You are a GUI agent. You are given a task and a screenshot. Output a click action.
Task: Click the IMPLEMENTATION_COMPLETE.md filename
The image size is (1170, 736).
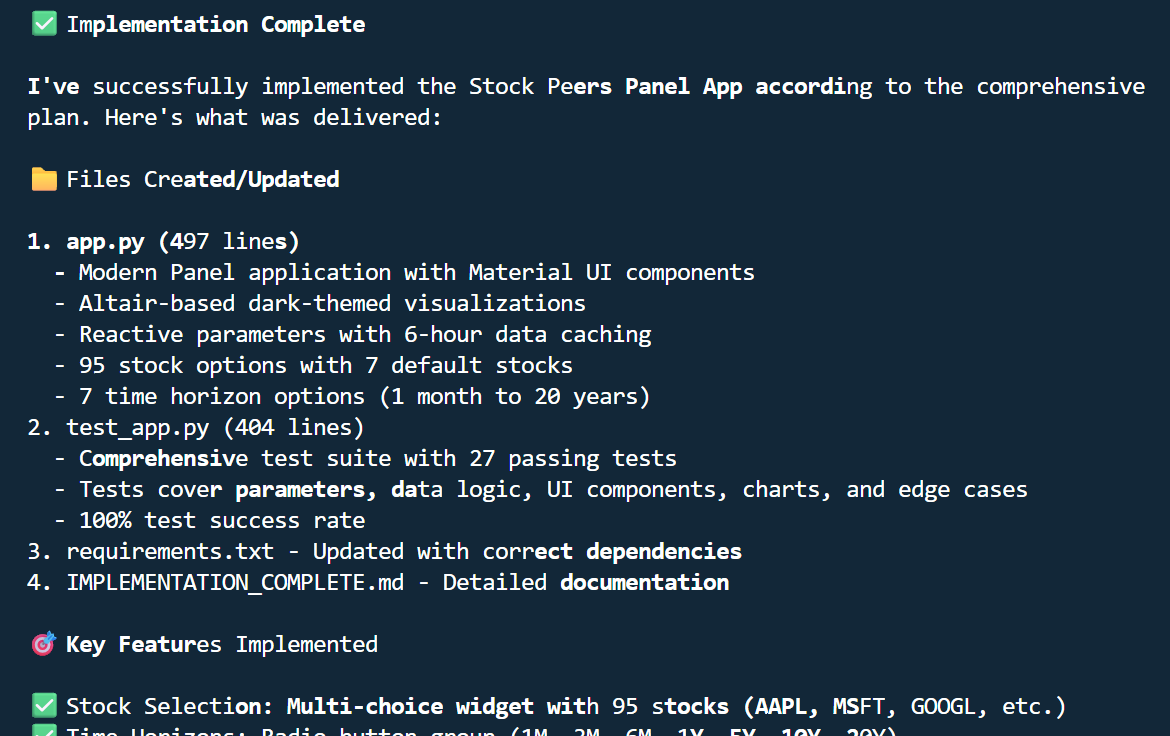(x=235, y=582)
